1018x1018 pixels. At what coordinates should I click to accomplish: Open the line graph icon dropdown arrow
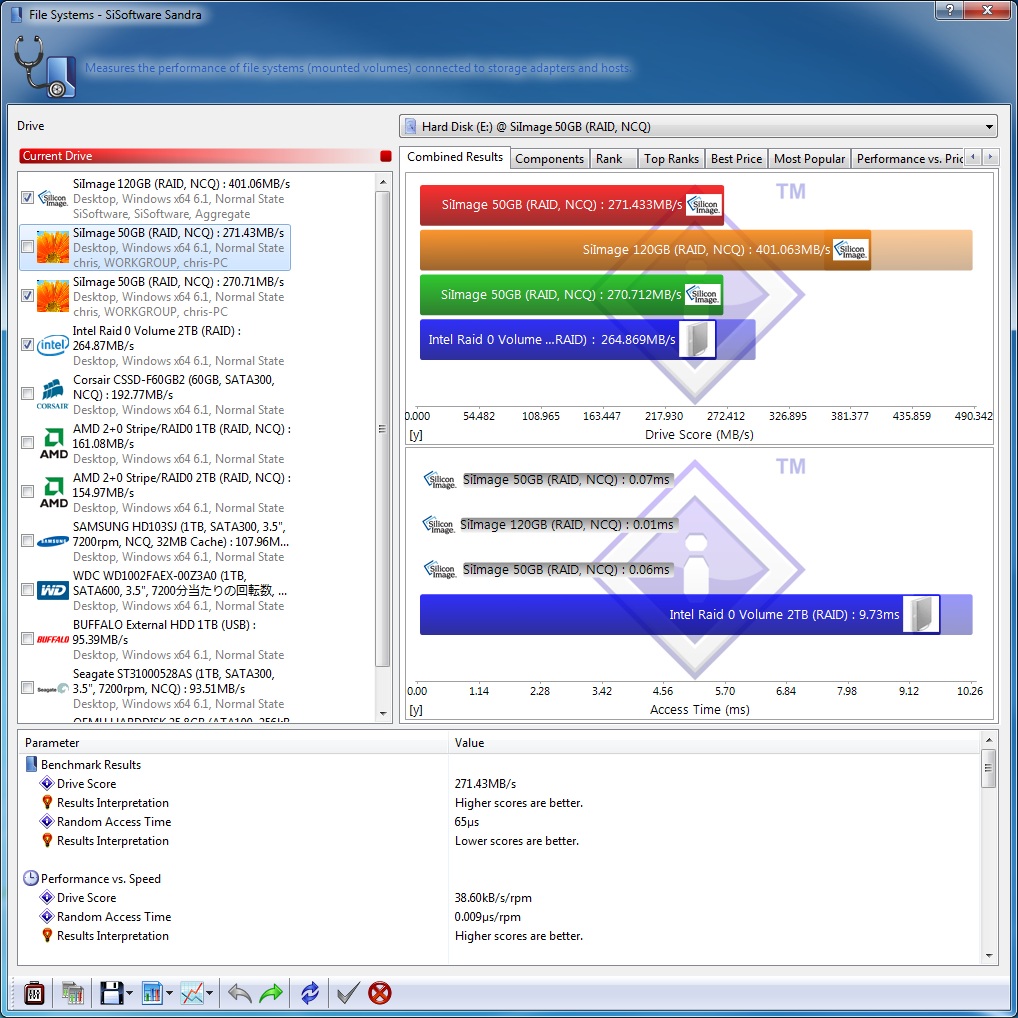(x=210, y=993)
